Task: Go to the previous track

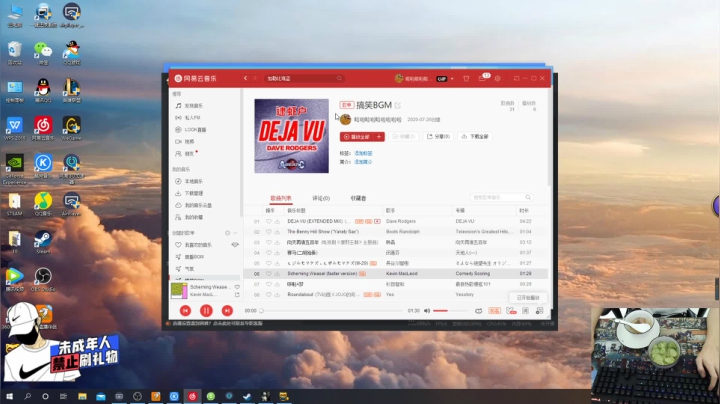Action: 186,311
